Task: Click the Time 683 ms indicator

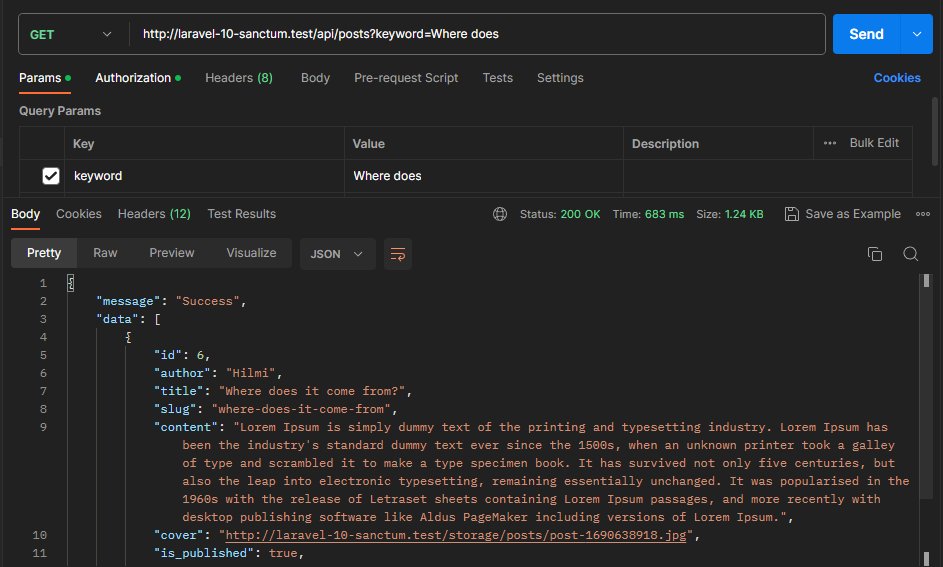Action: 648,214
